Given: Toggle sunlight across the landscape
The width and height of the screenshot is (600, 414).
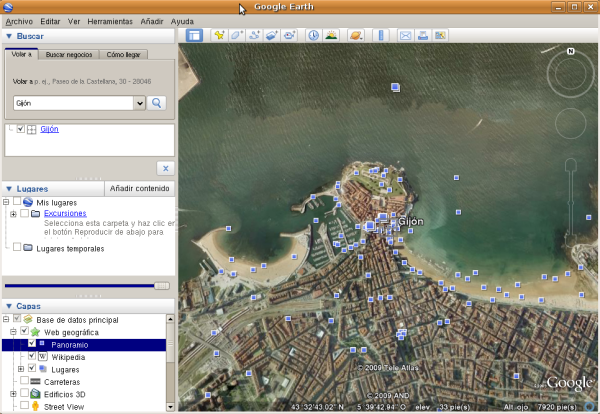Looking at the screenshot, I should pyautogui.click(x=330, y=35).
